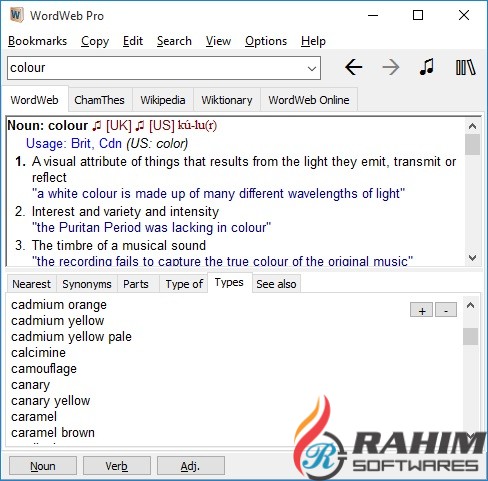Switch to the ChamThes tab

click(99, 100)
